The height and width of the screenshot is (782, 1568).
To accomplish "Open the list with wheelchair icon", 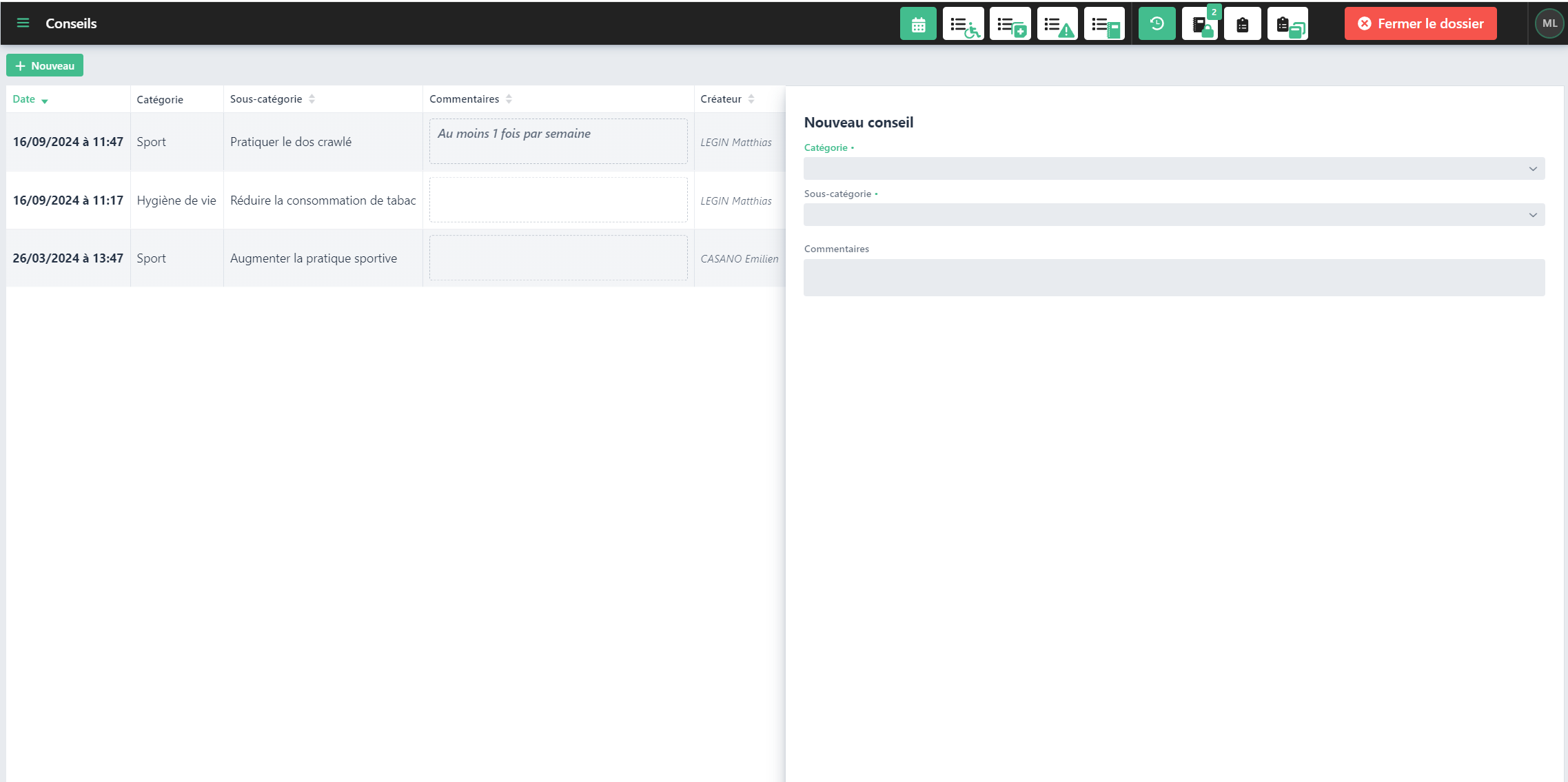I will (963, 24).
